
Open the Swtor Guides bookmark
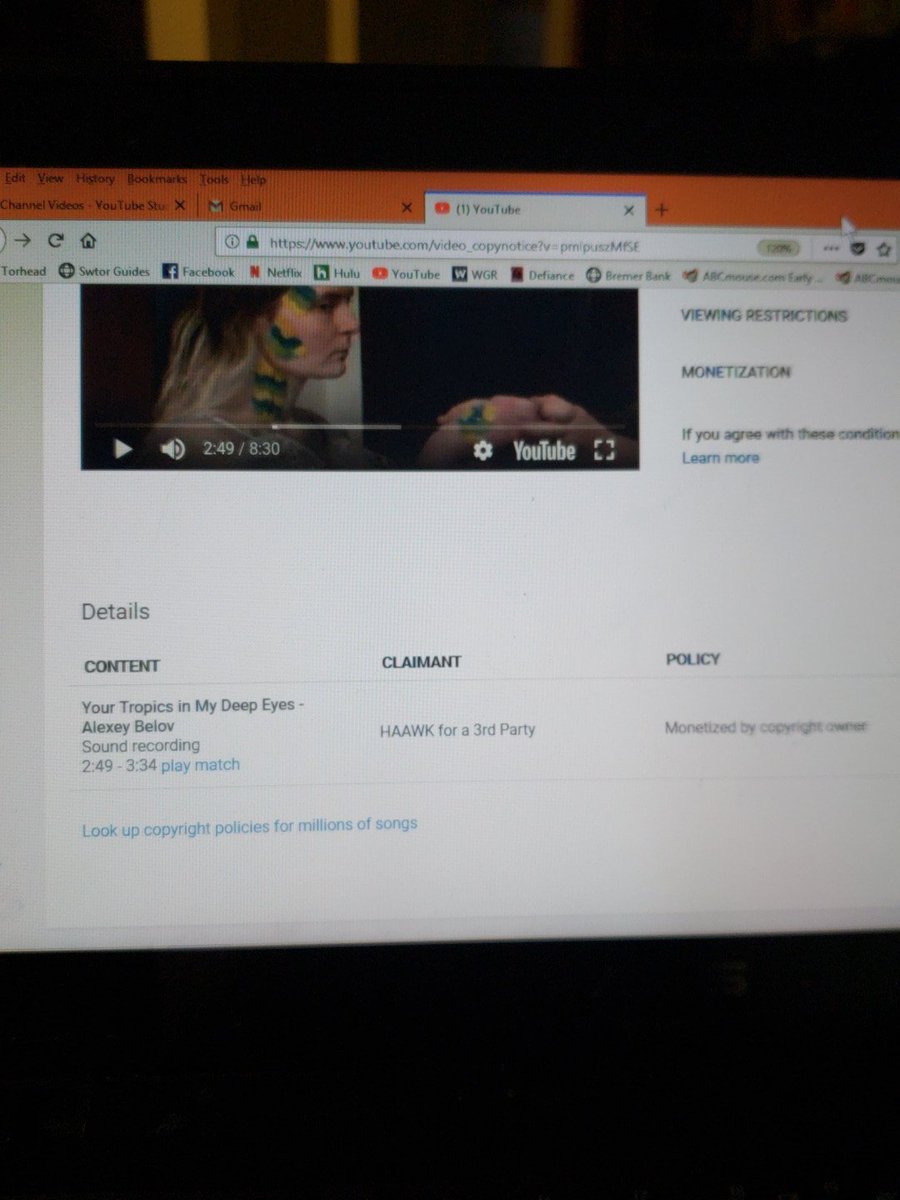pos(104,271)
